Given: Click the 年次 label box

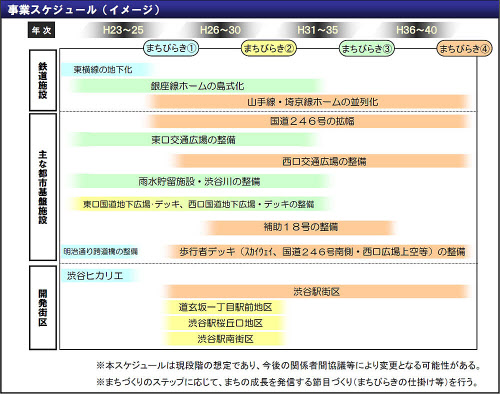Looking at the screenshot, I should pos(41,30).
